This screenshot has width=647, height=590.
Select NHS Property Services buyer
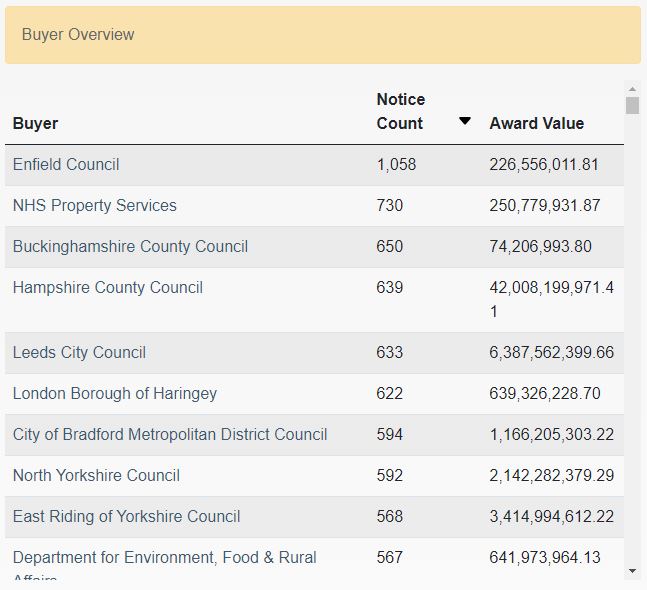point(94,205)
